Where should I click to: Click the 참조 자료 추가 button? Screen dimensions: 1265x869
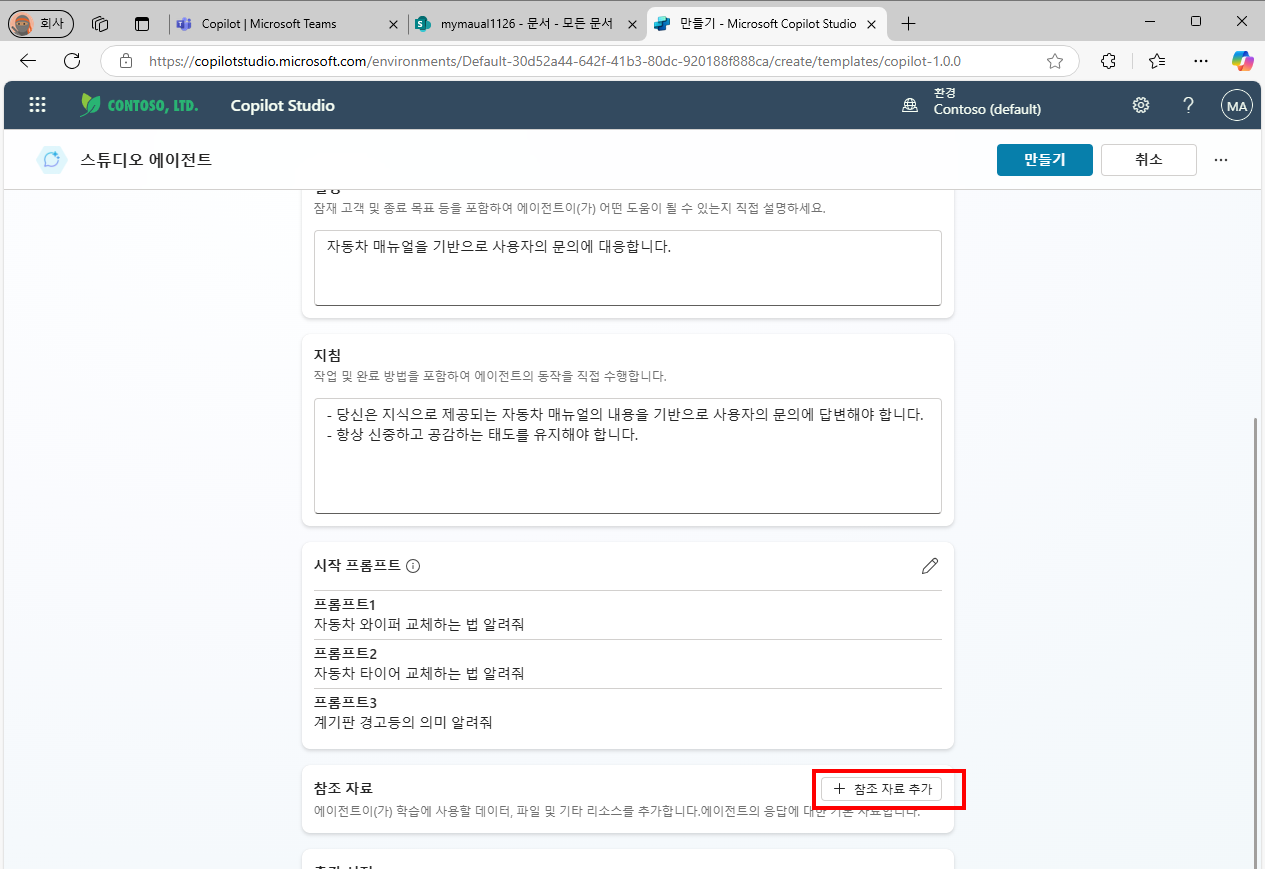(x=881, y=789)
